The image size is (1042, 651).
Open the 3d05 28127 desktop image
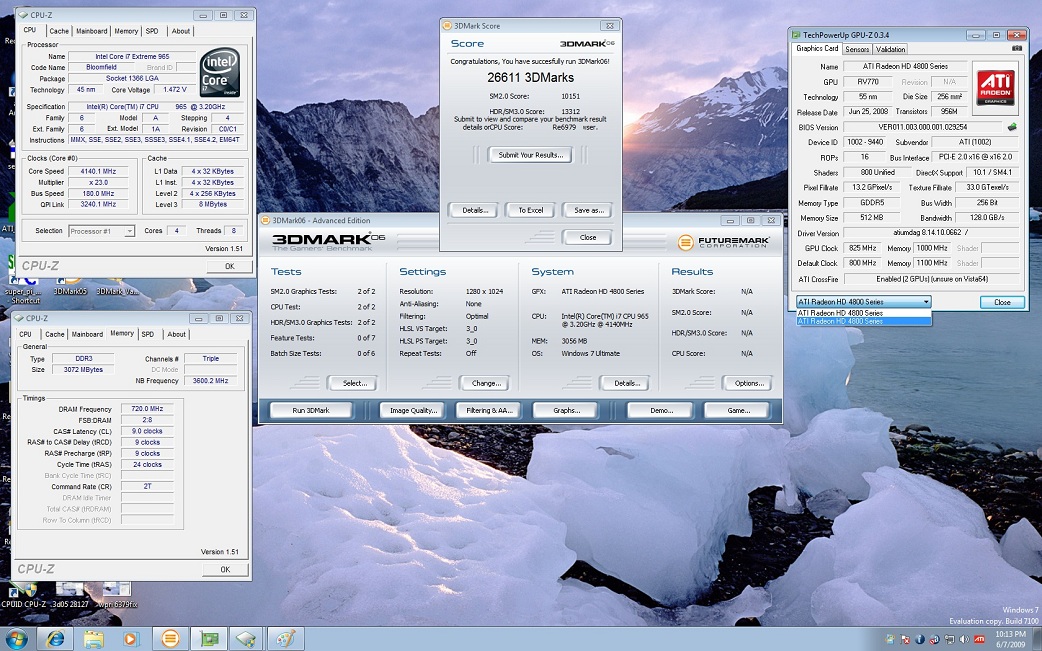click(x=70, y=595)
